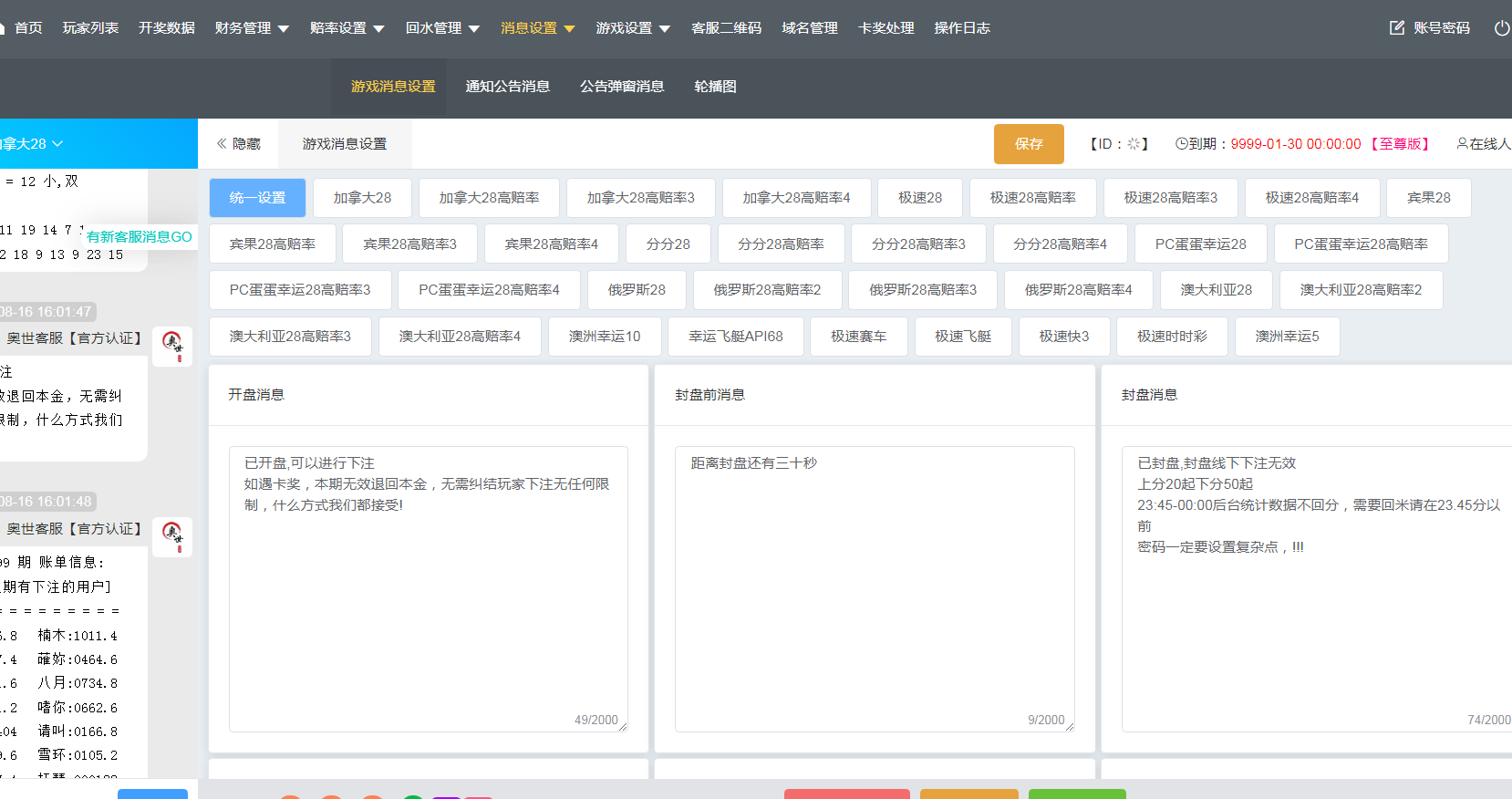Click the 奥世客服 avatar at 16:01:48
This screenshot has height=799, width=1512.
(x=172, y=536)
